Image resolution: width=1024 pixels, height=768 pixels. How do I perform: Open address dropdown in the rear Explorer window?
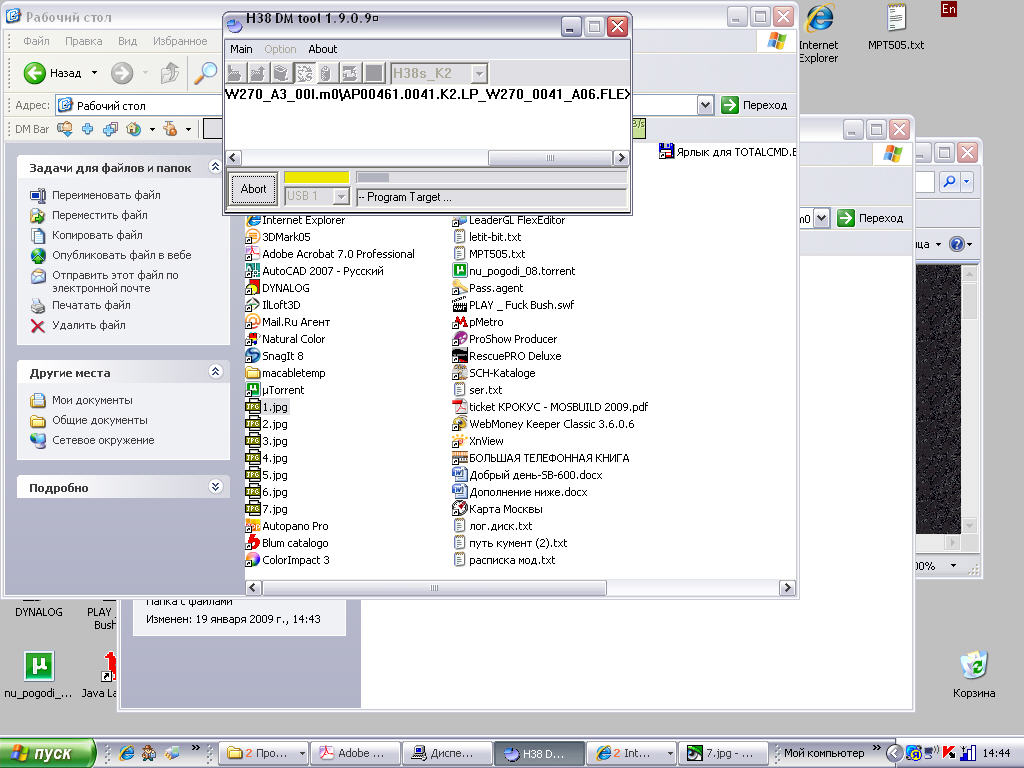click(x=822, y=218)
